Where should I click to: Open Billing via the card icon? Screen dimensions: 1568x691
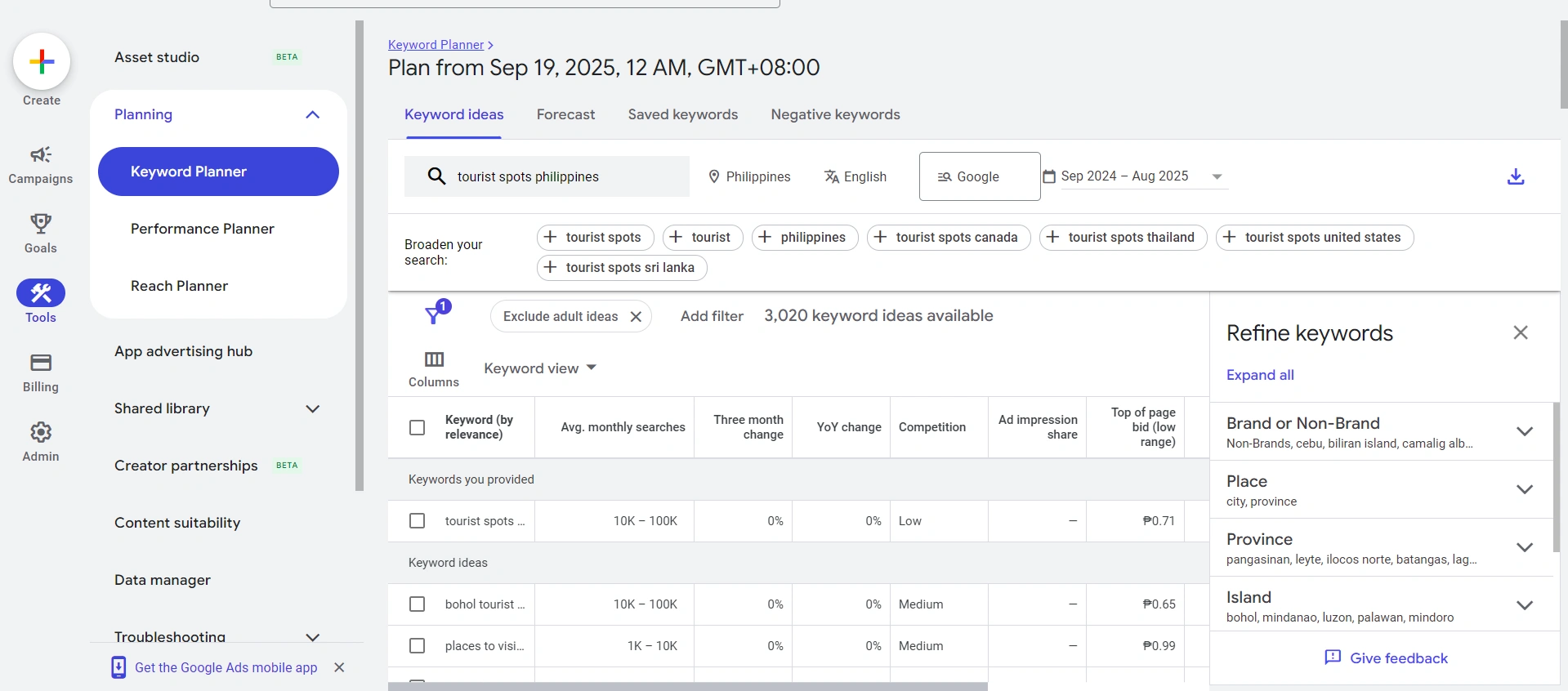click(41, 362)
